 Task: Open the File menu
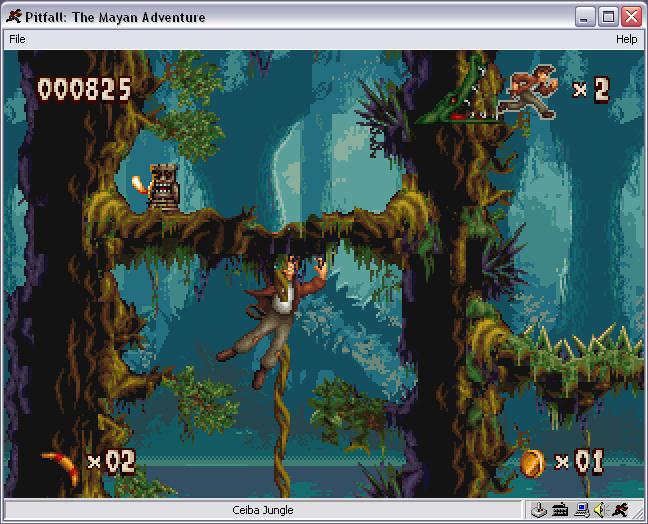[x=17, y=39]
